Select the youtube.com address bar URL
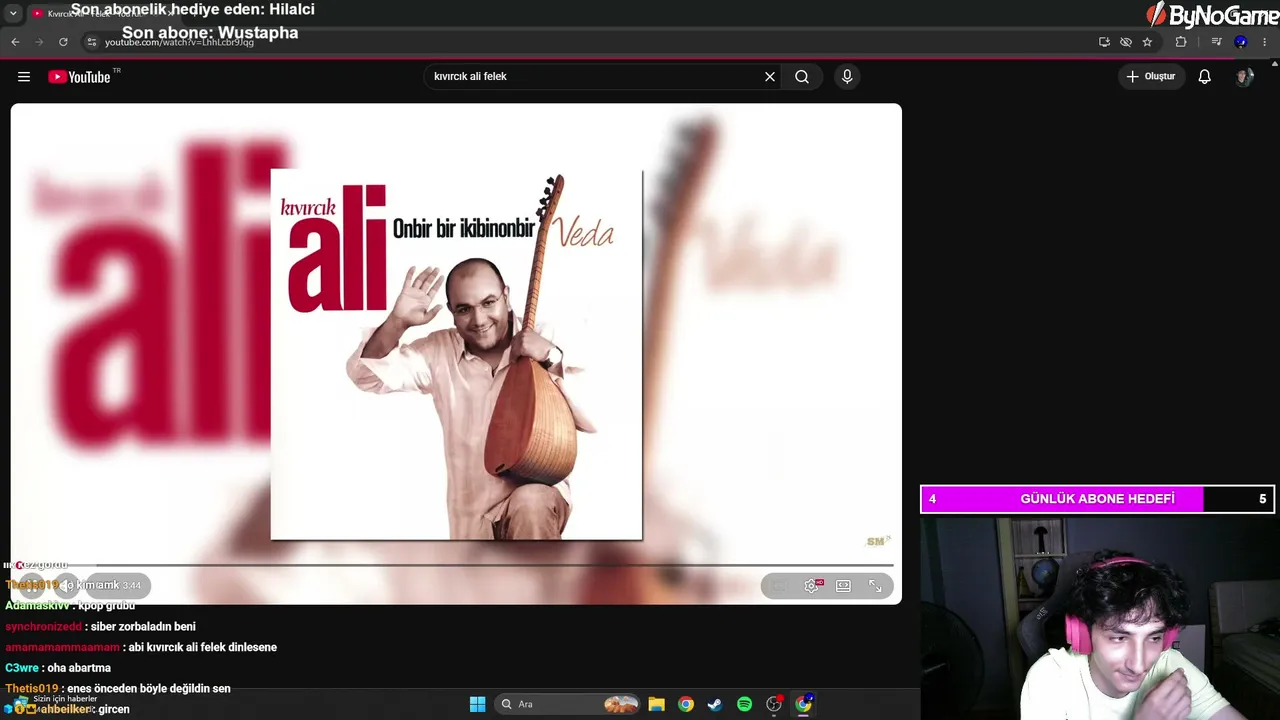The width and height of the screenshot is (1280, 720). pyautogui.click(x=180, y=42)
